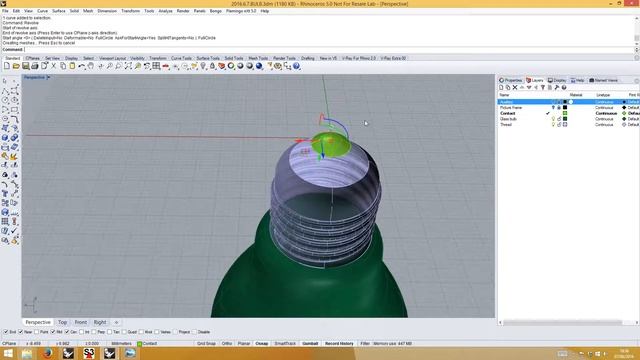The image size is (640, 360).
Task: Open the Transform menu
Action: [x=130, y=11]
